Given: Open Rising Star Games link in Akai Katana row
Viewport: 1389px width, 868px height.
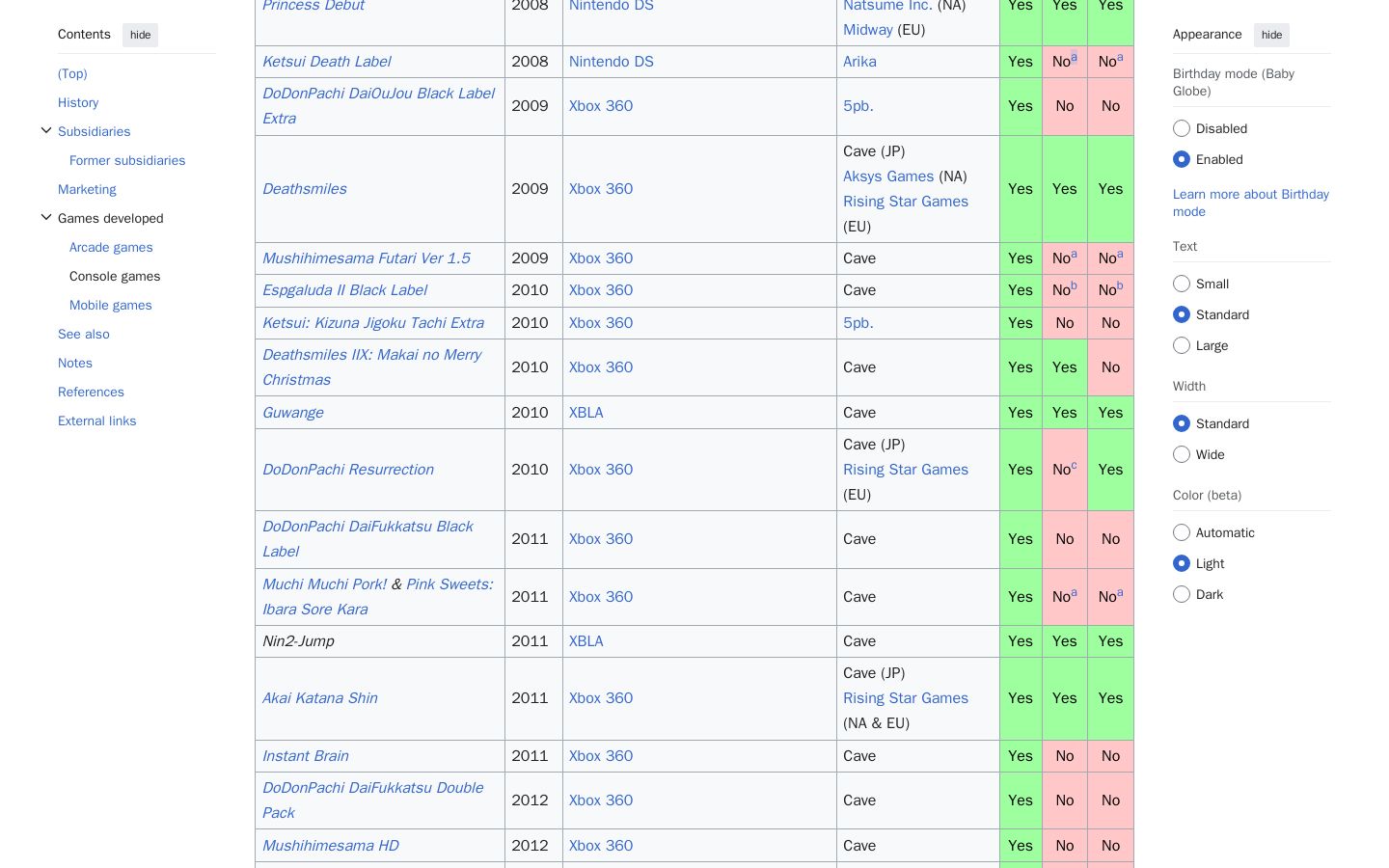Looking at the screenshot, I should [x=906, y=698].
